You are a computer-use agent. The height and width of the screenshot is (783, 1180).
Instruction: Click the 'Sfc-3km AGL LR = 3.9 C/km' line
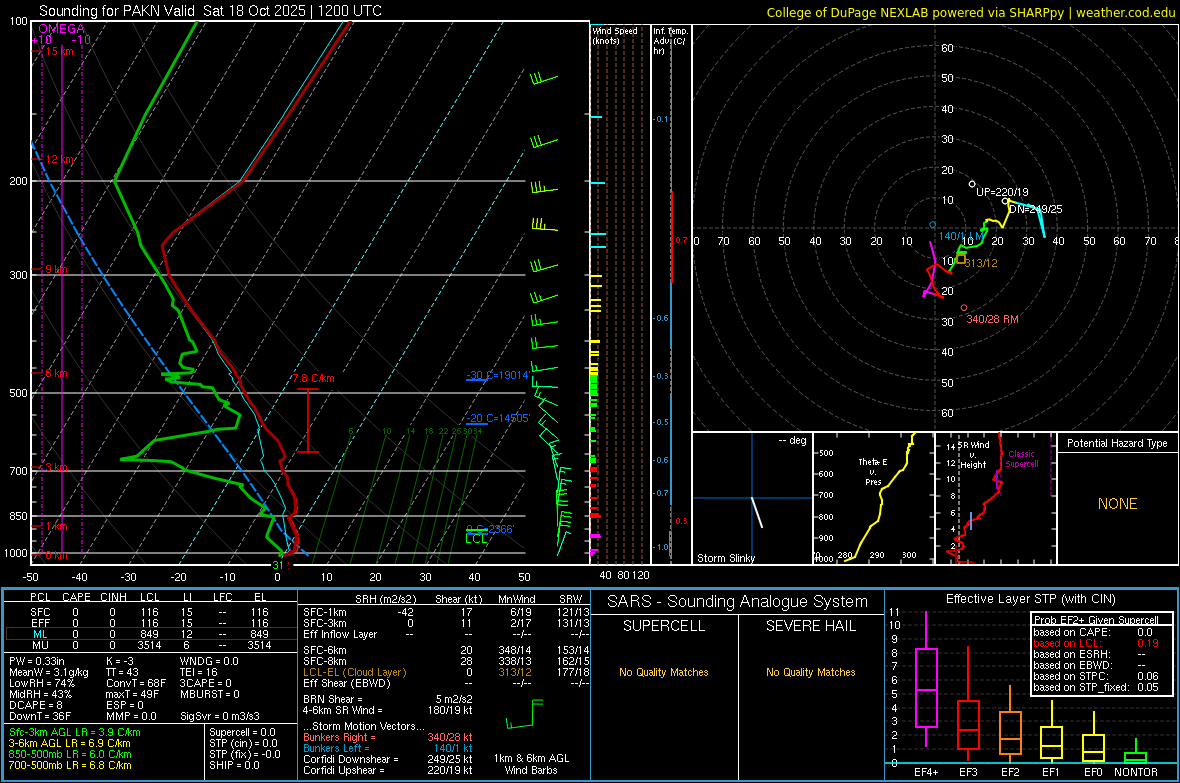[75, 732]
